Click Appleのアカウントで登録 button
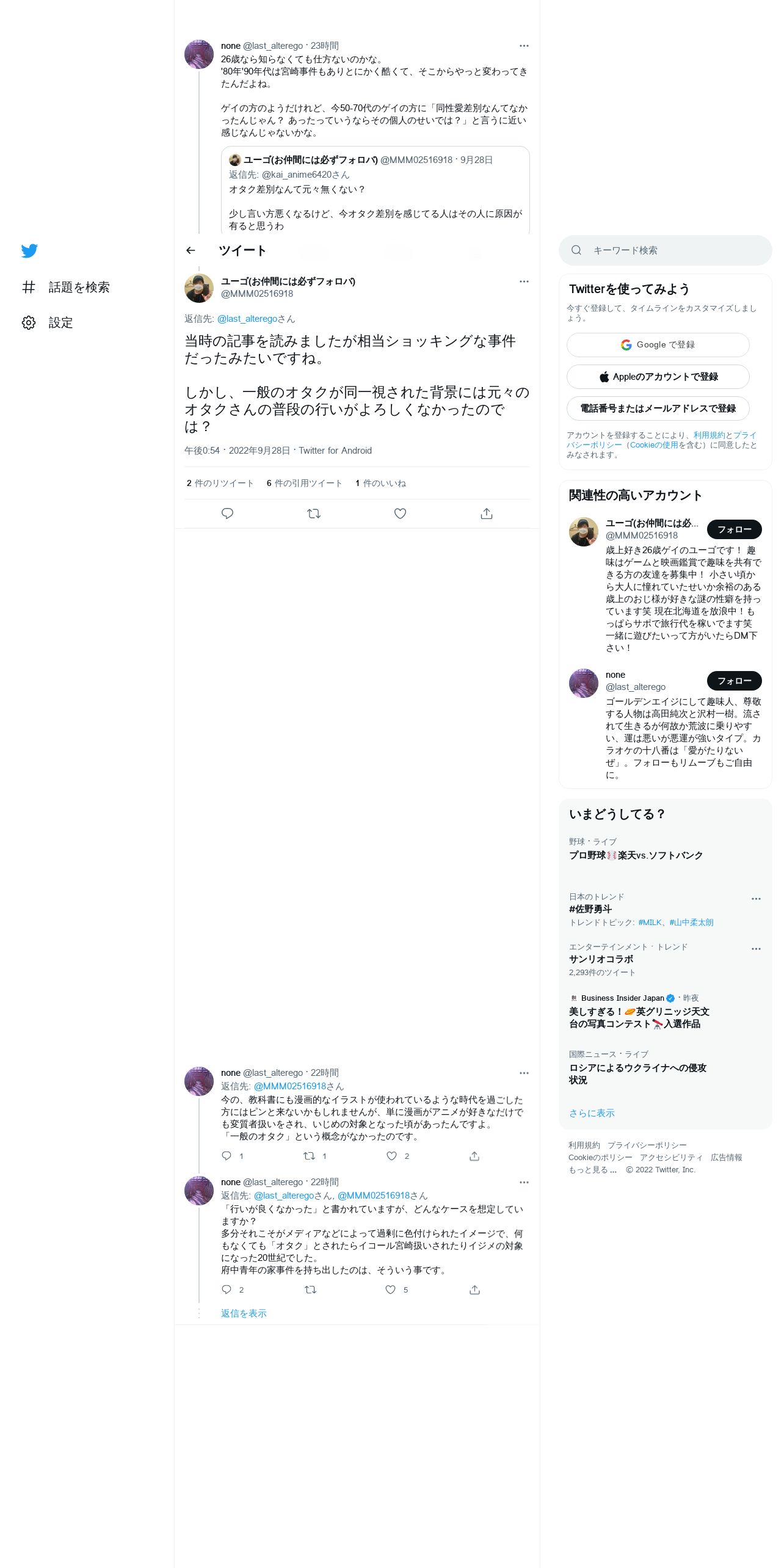Screen dimensions: 784x1568 tap(658, 377)
